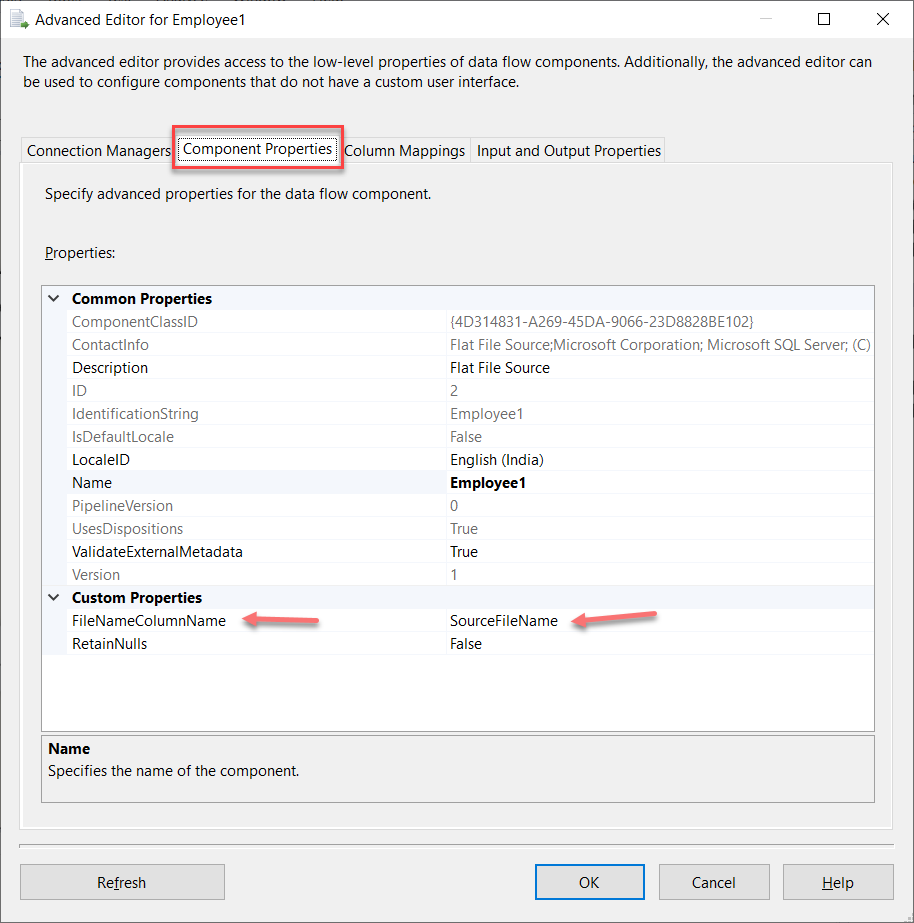Image resolution: width=914 pixels, height=923 pixels.
Task: Click the RetainNulls False value
Action: click(x=466, y=644)
